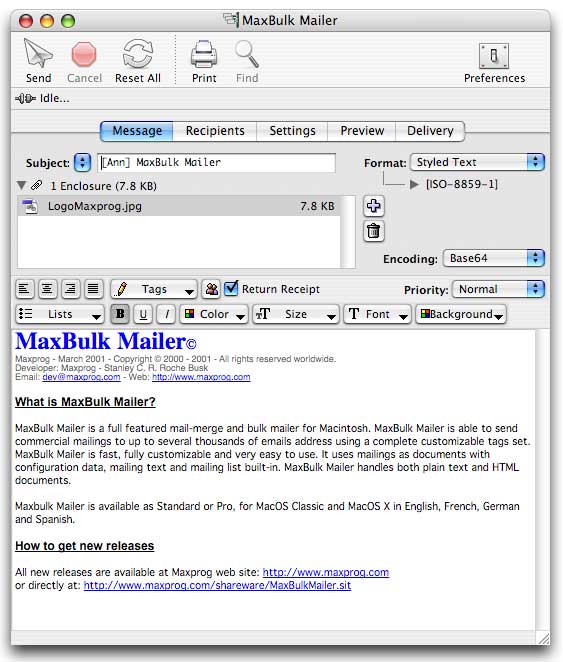Collapse the 1 Enclosure disclosure triangle
563x662 pixels.
tap(22, 185)
